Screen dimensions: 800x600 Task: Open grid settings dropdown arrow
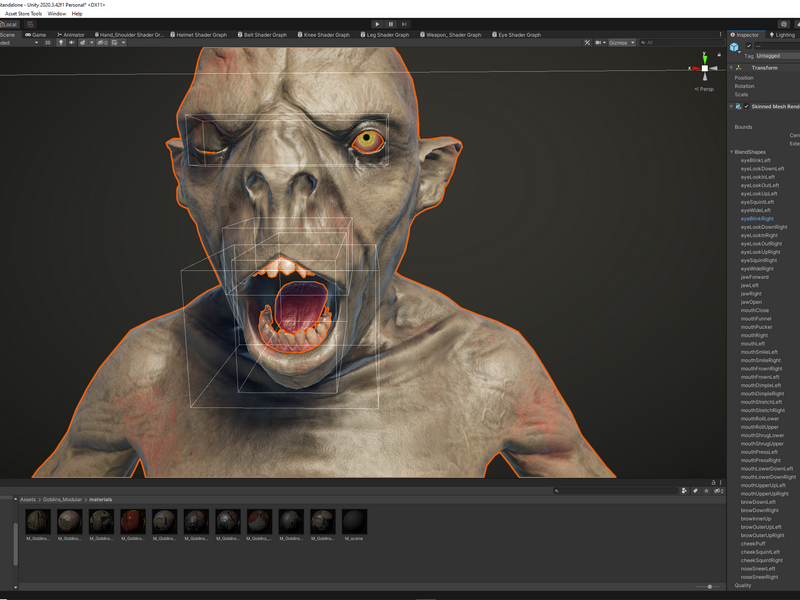pos(123,43)
